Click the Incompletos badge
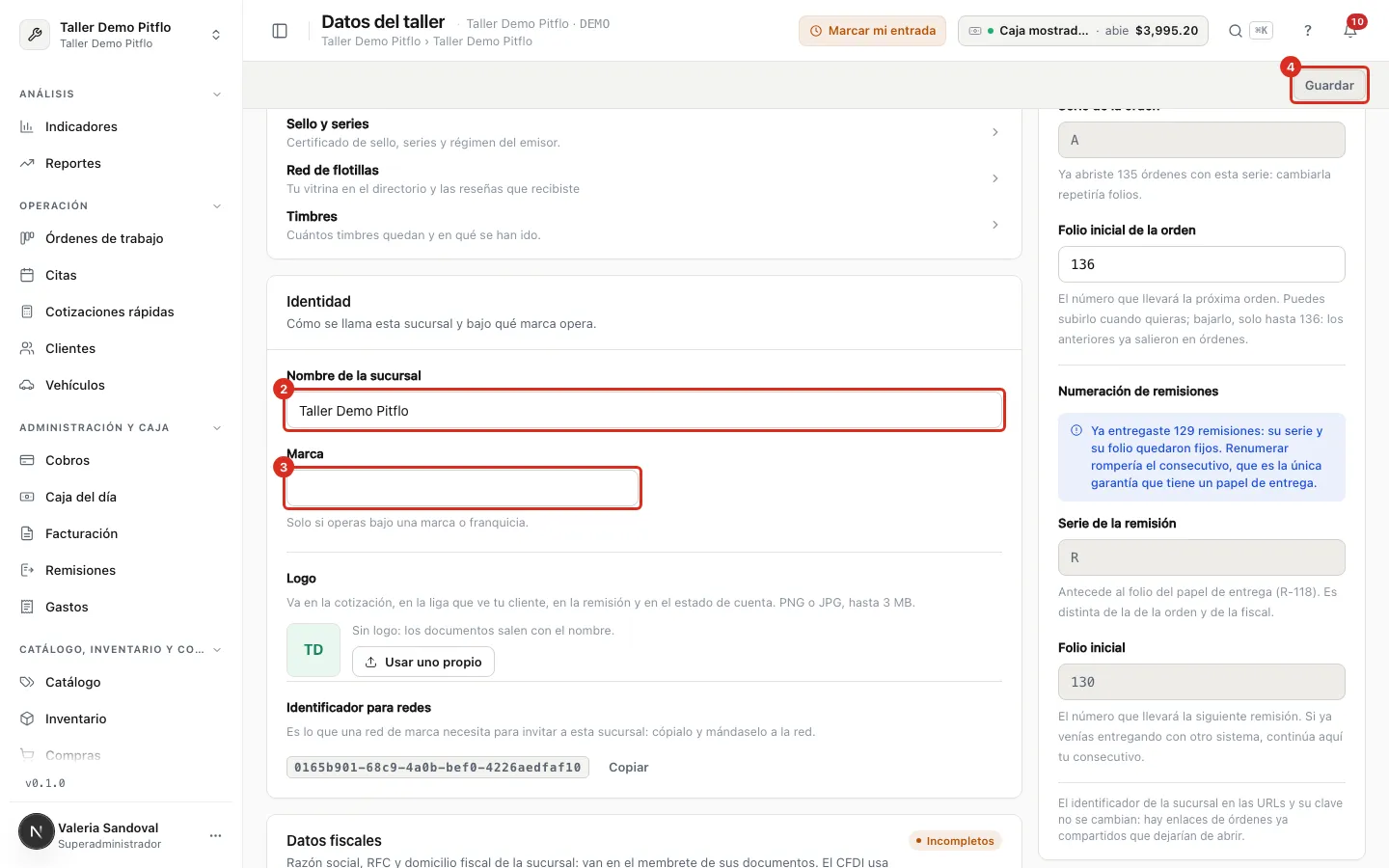This screenshot has width=1389, height=868. tap(955, 841)
